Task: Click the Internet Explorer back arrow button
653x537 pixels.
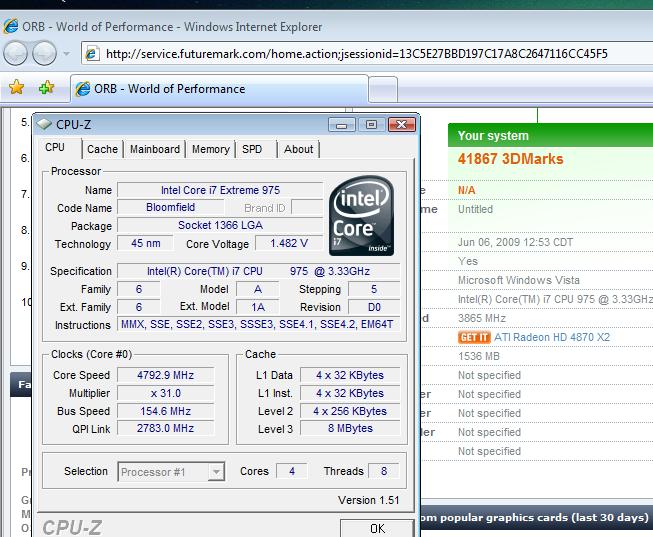Action: 15,53
